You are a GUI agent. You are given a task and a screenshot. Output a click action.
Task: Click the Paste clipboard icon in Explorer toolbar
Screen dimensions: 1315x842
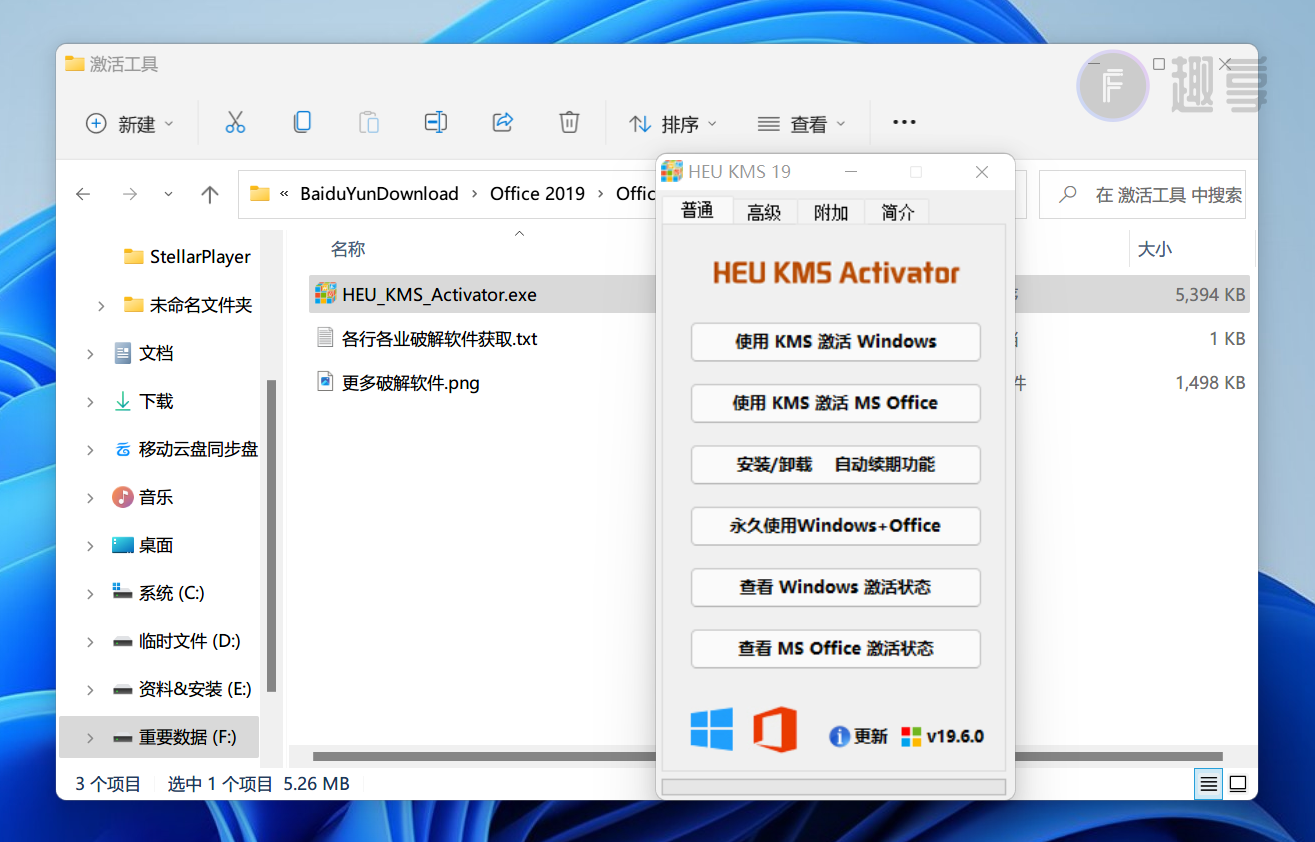369,123
